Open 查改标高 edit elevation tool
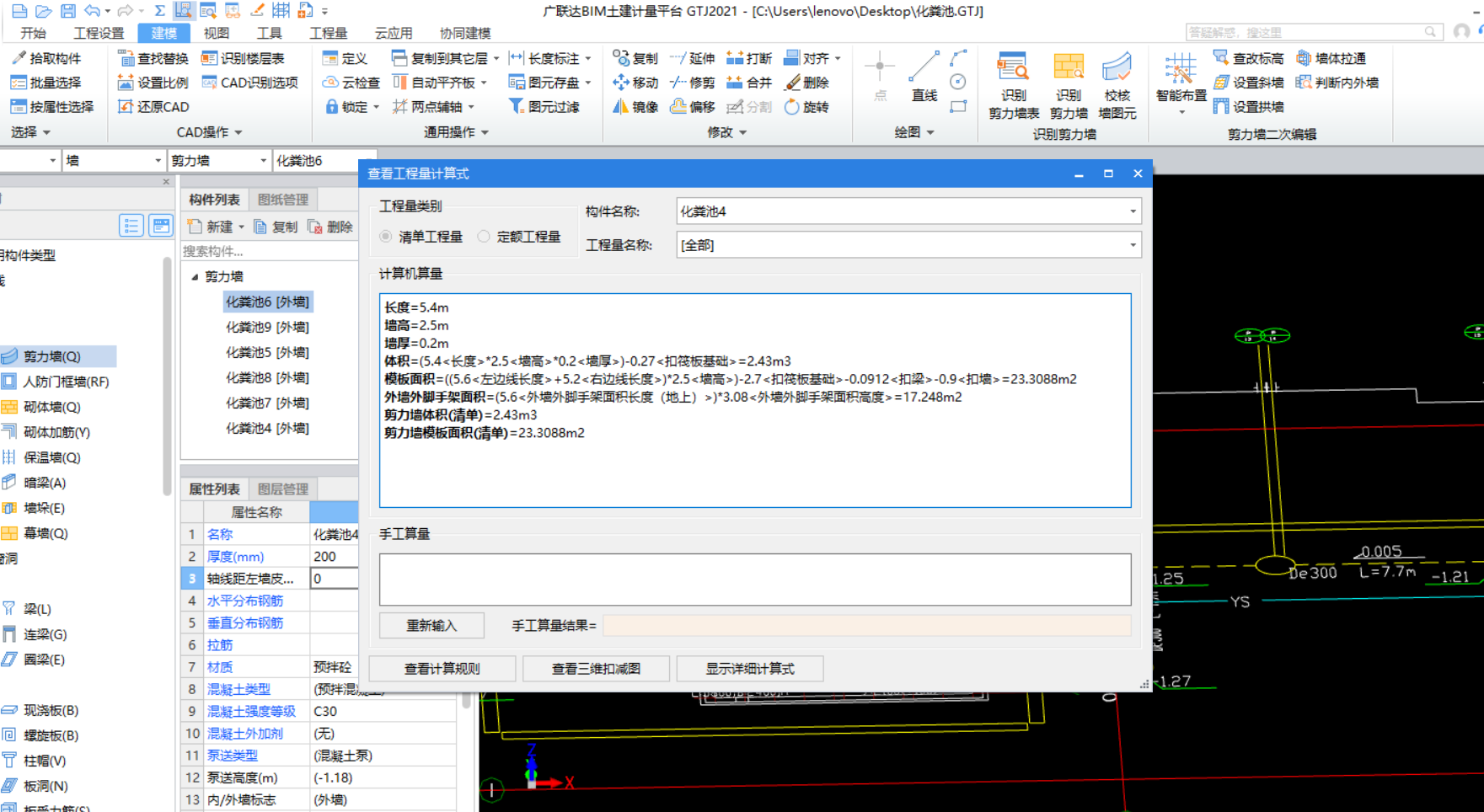Viewport: 1484px width, 812px height. [1249, 58]
